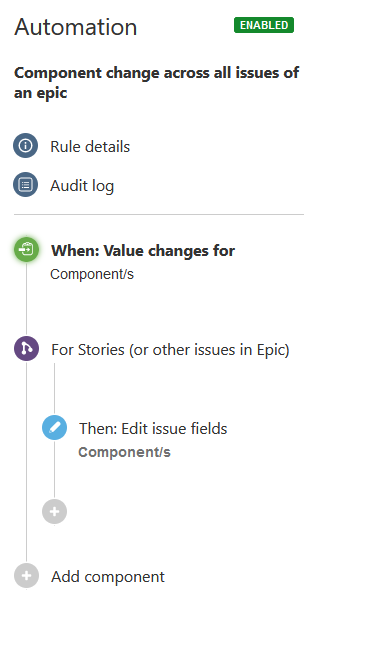Screen dimensions: 390x667
Task: Click the Component/s text under the trigger
Action: [92, 274]
